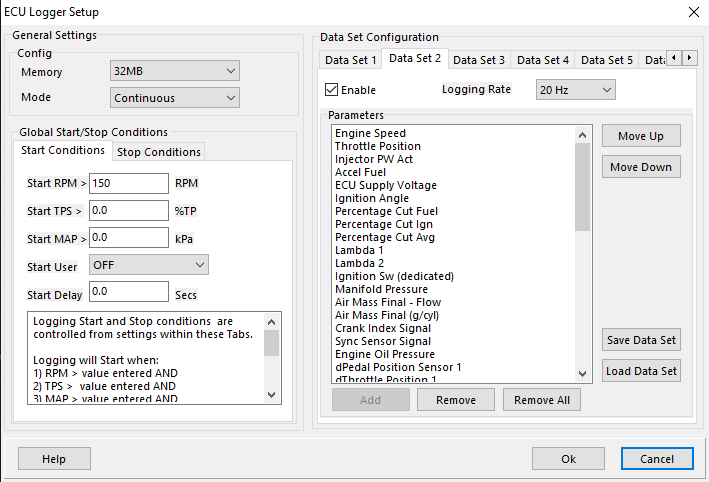
Task: Click the Start RPM input field
Action: click(x=129, y=183)
